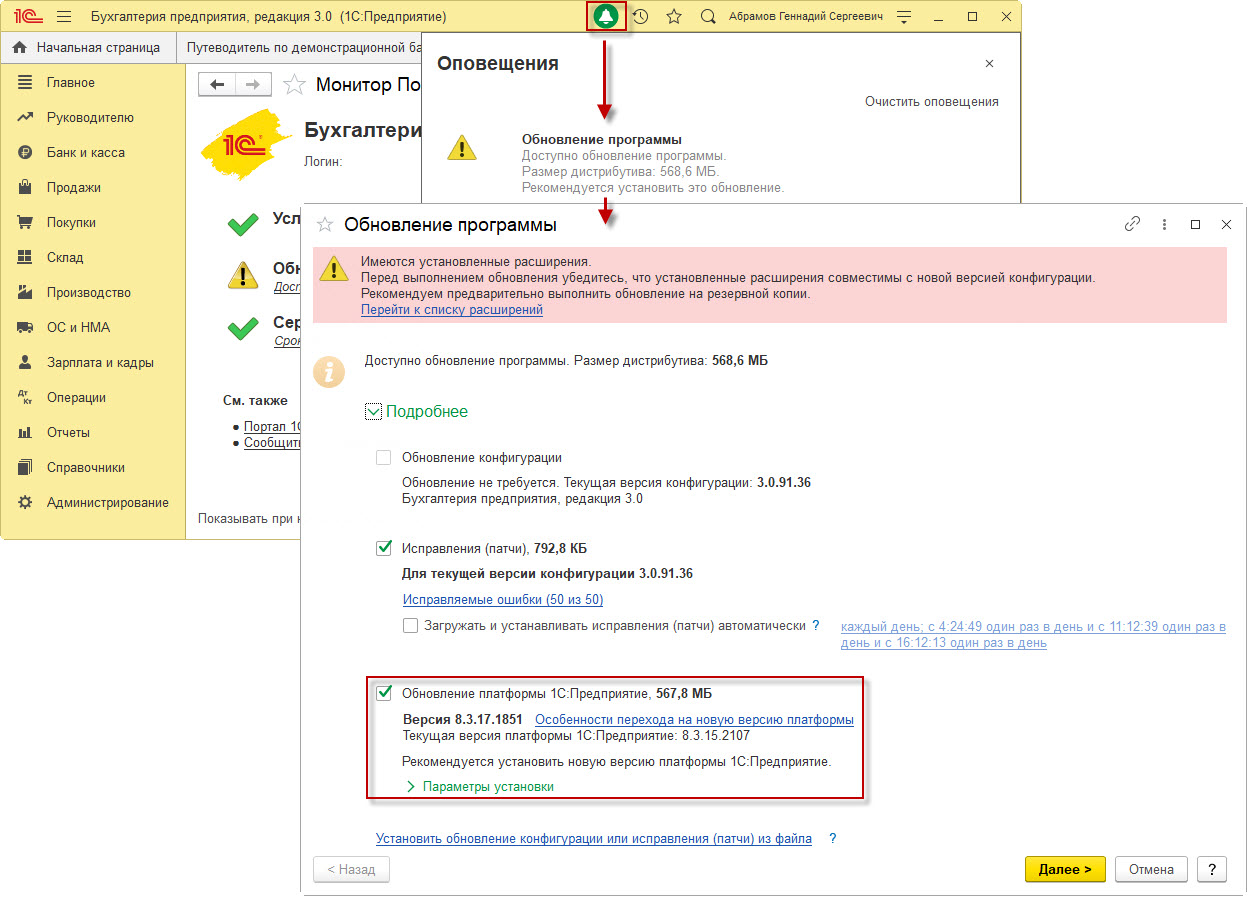
Task: Open Исправляемые ошибки (50 из 50) link
Action: 503,600
